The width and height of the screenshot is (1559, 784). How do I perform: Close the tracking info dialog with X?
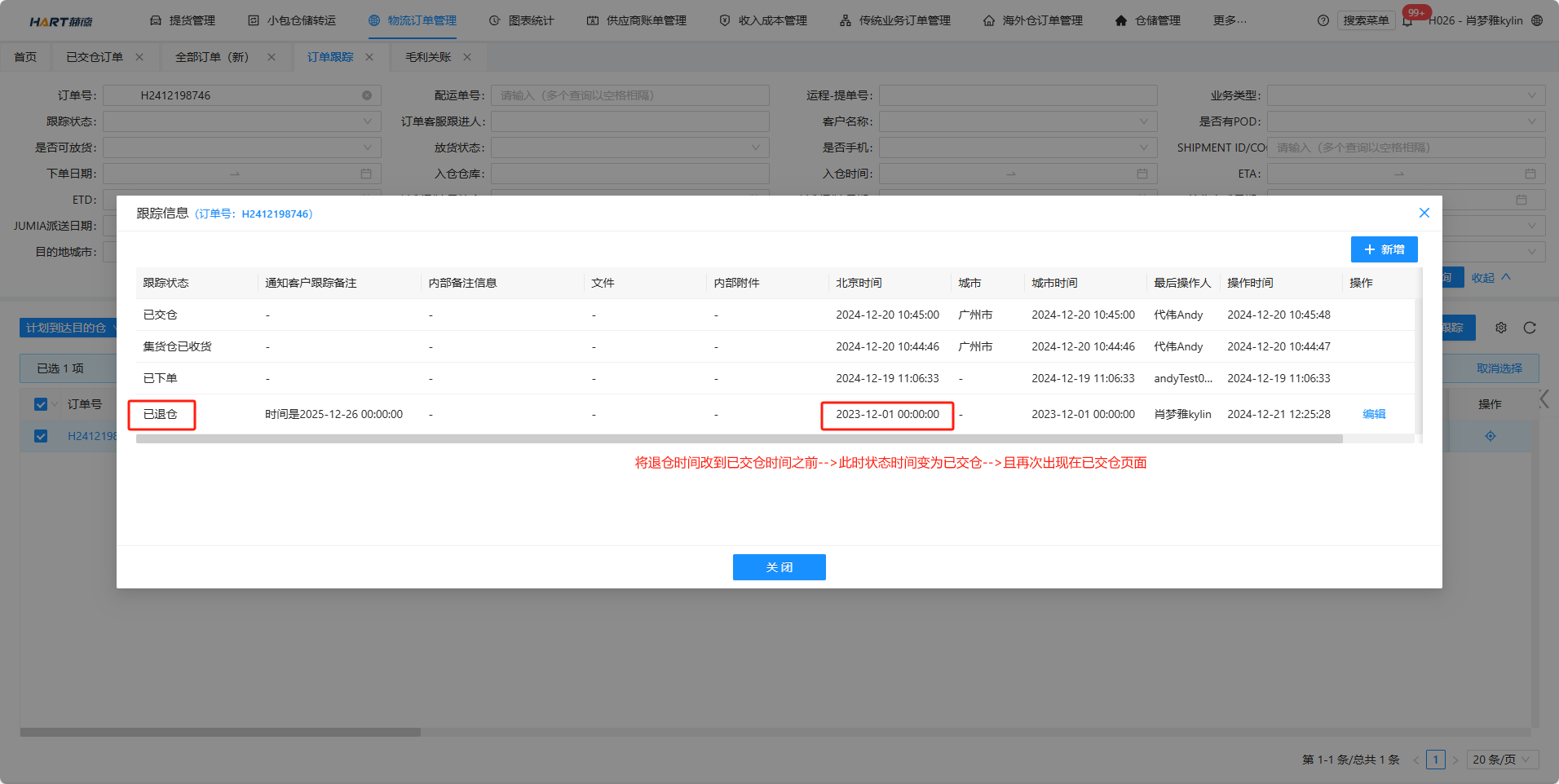[1424, 213]
